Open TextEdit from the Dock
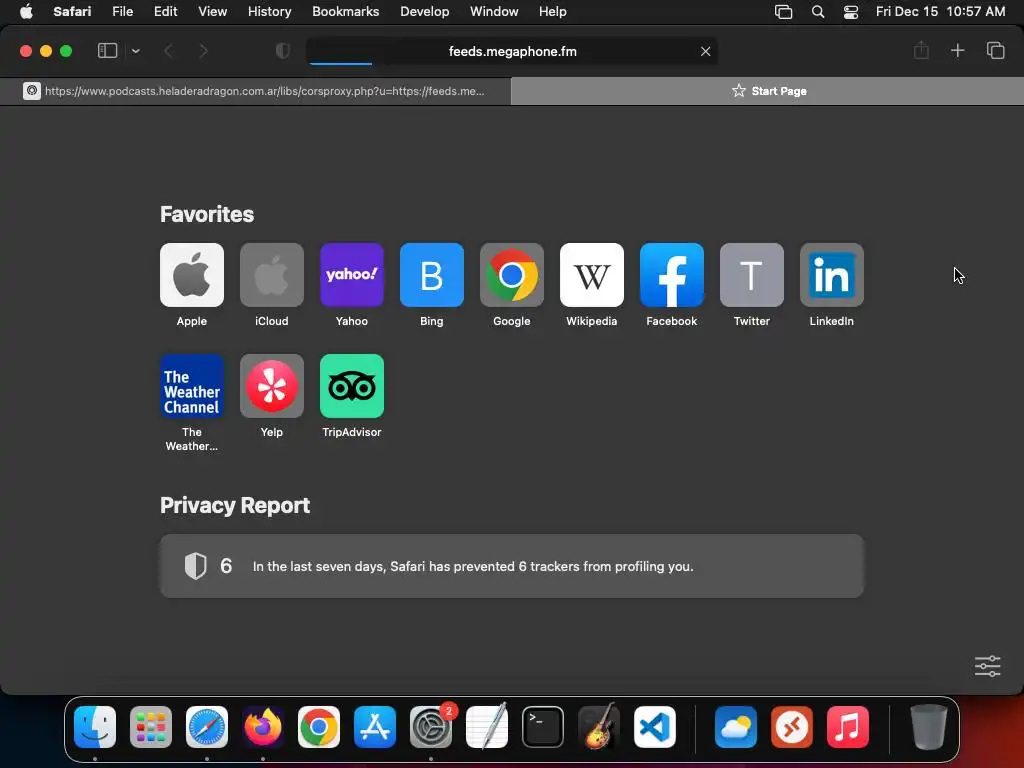Image resolution: width=1024 pixels, height=768 pixels. 487,727
